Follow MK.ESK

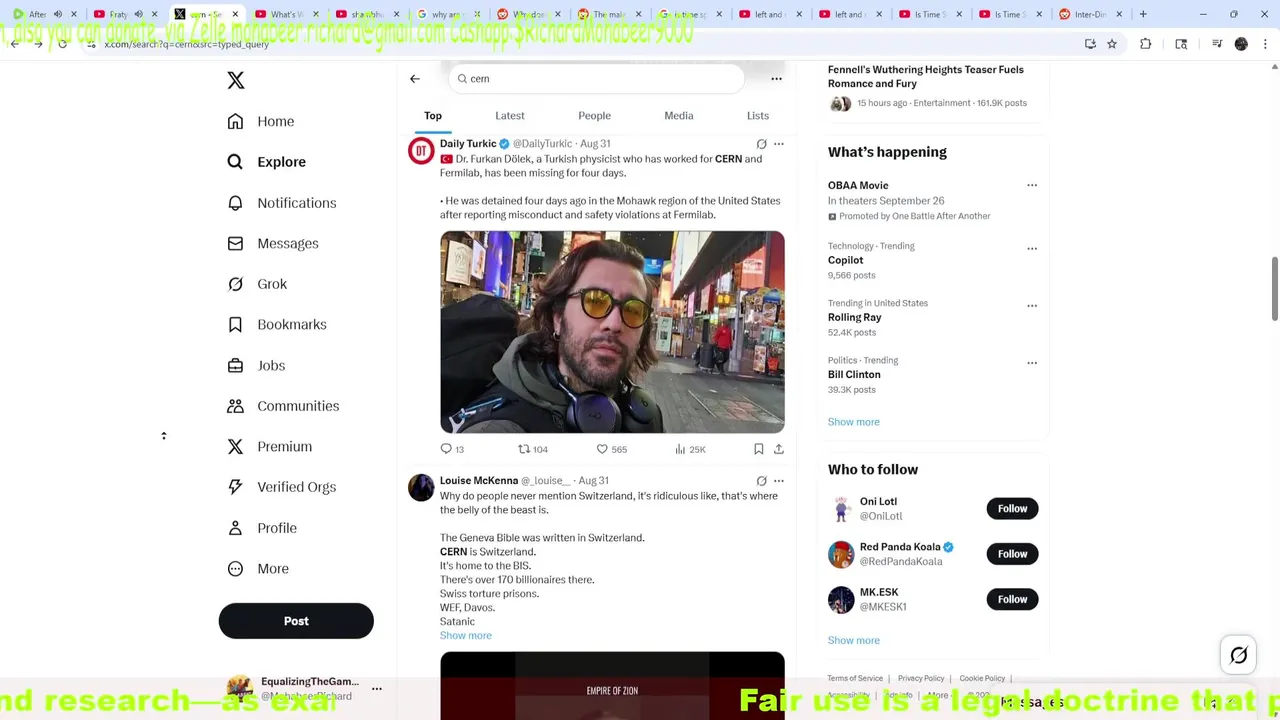tap(1012, 599)
